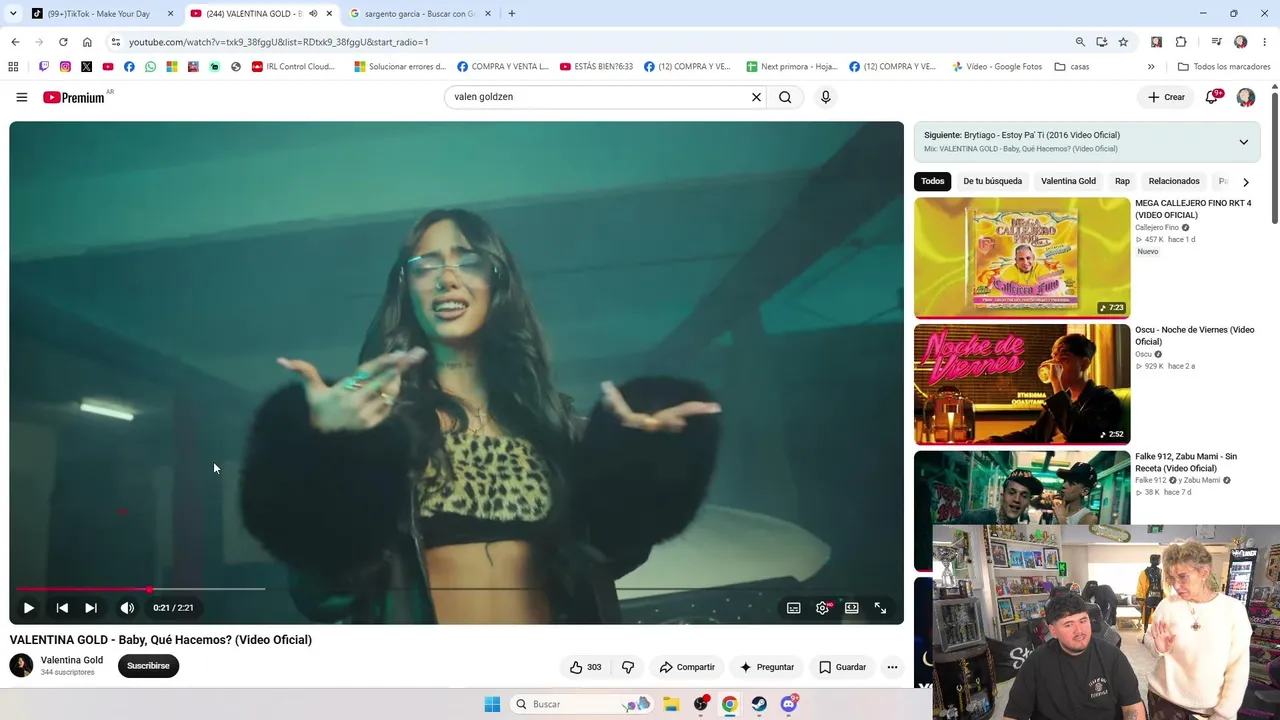Toggle subtitles on the video player
This screenshot has width=1280, height=720.
click(x=793, y=608)
